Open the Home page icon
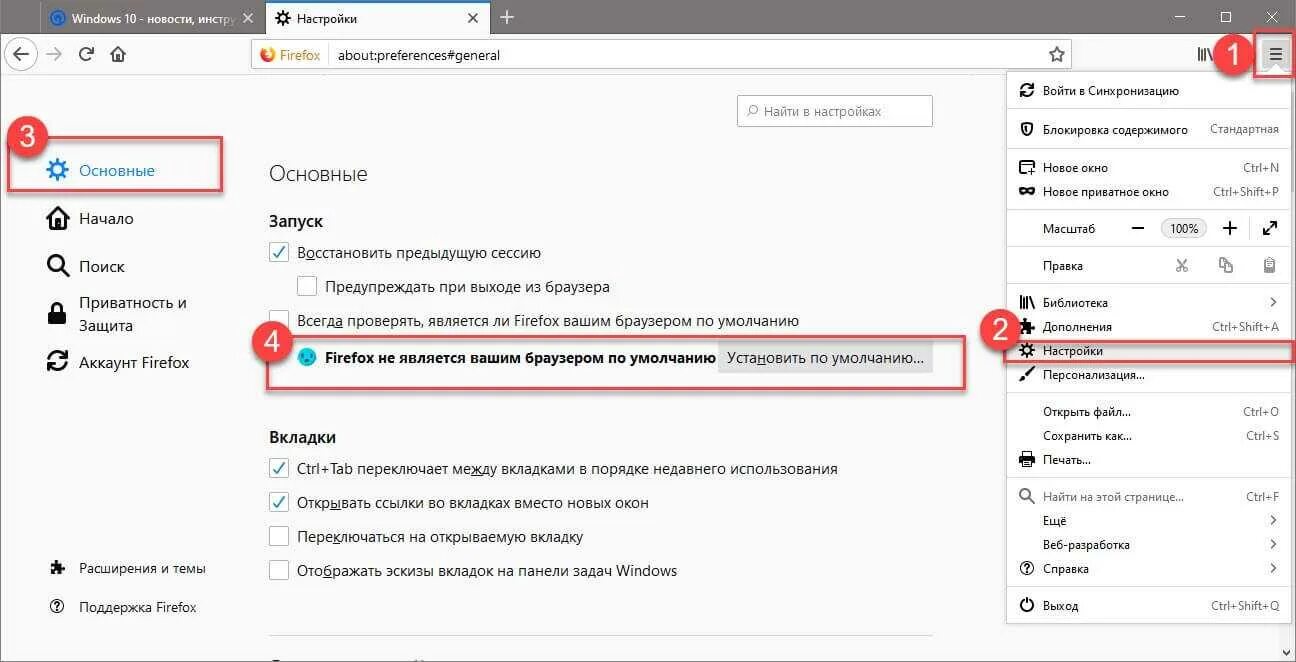 click(118, 54)
